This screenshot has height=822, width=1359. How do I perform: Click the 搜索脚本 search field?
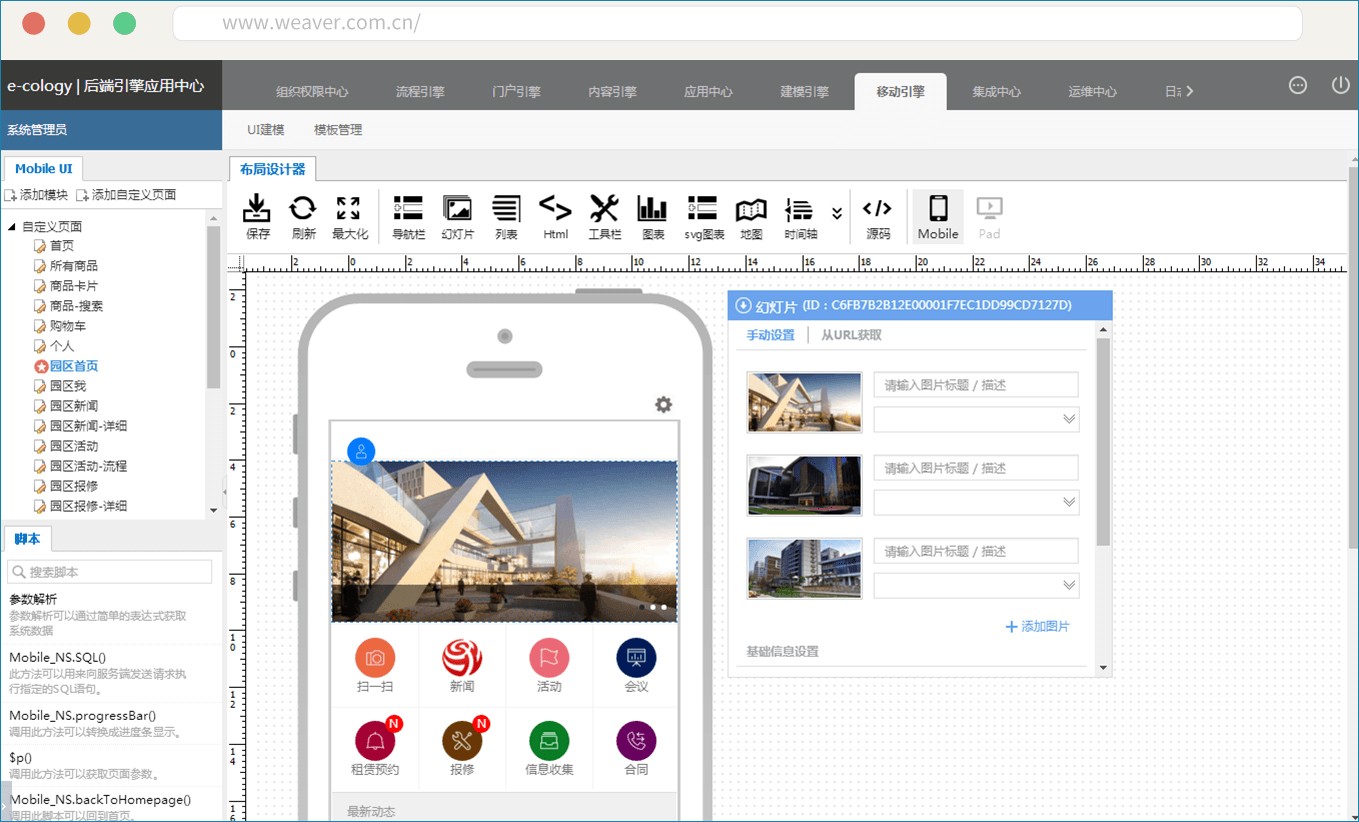pyautogui.click(x=110, y=572)
